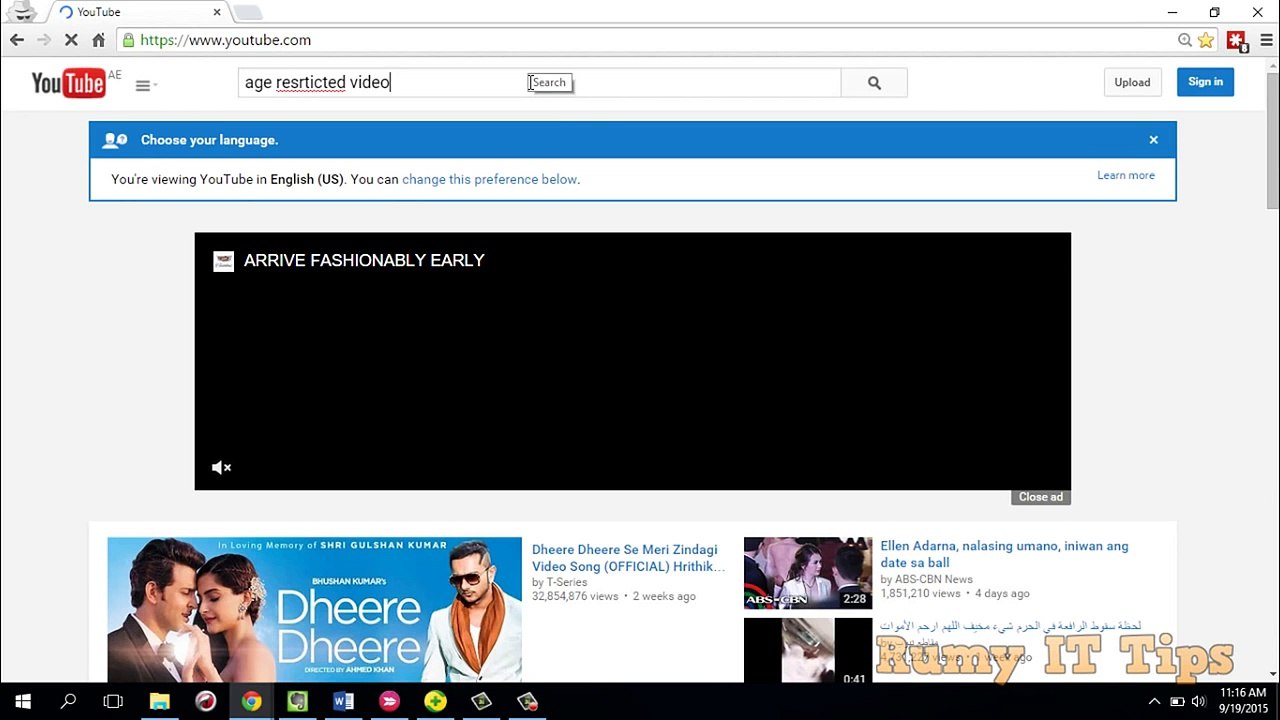Show hidden system tray icons

(1154, 701)
